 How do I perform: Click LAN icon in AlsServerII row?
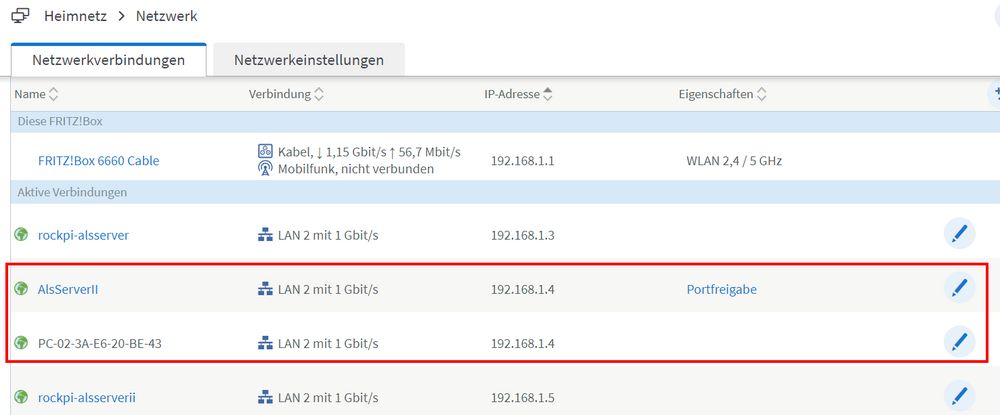[265, 289]
